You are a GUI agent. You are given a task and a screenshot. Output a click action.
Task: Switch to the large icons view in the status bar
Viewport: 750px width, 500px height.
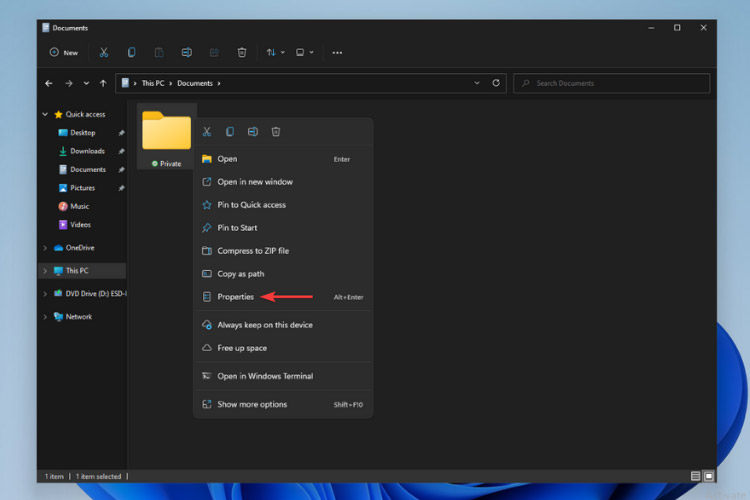tap(708, 476)
